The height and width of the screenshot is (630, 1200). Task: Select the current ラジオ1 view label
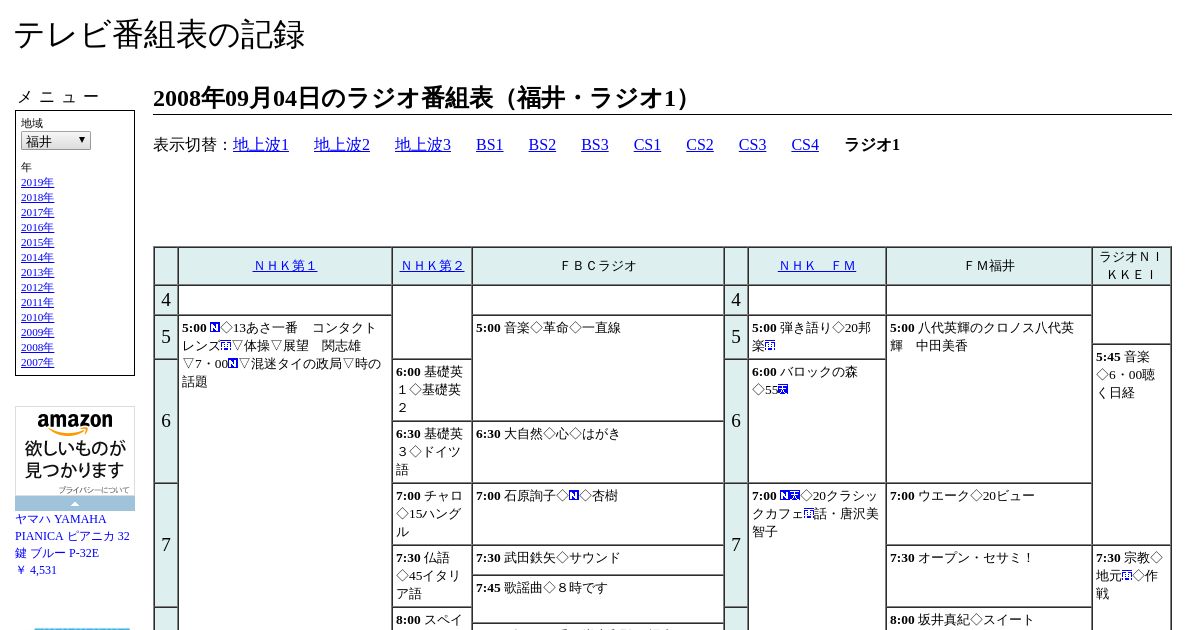coord(872,145)
